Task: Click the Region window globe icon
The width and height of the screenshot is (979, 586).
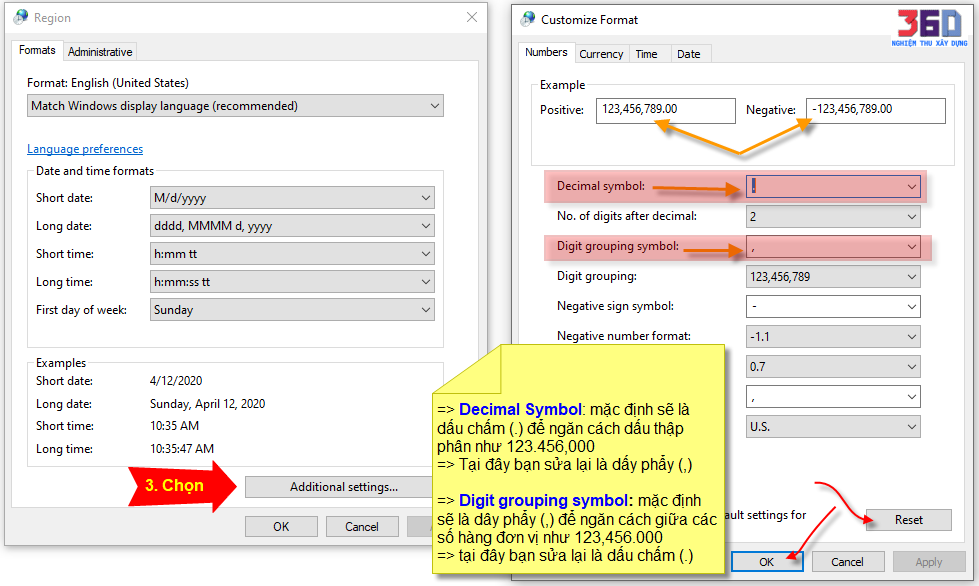Action: coord(20,18)
